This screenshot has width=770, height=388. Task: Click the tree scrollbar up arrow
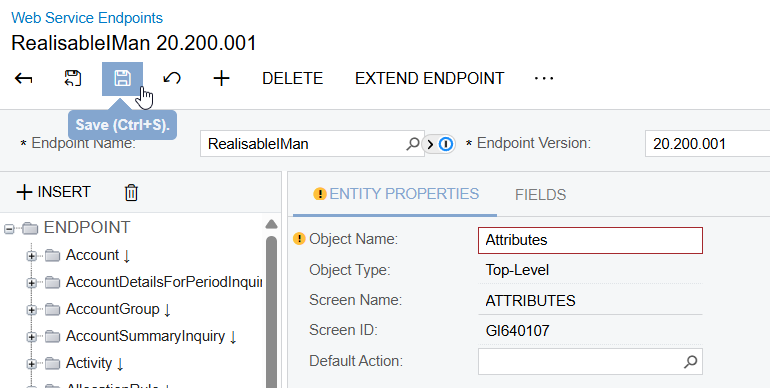click(271, 224)
